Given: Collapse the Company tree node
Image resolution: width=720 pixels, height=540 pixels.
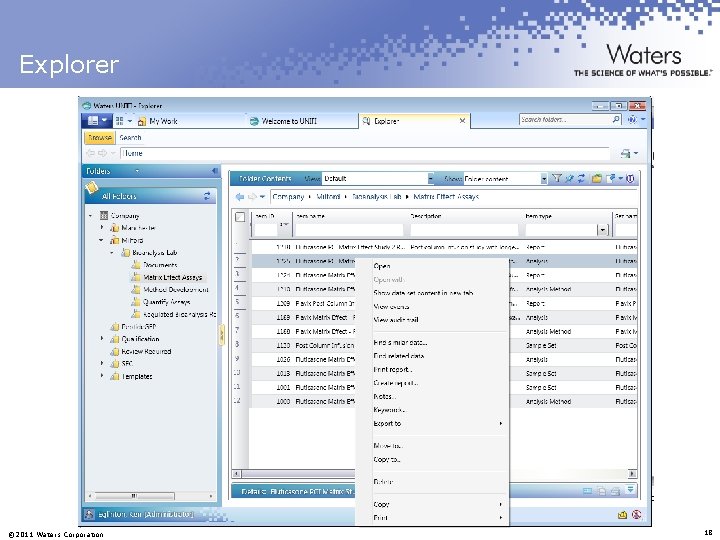Looking at the screenshot, I should (x=90, y=215).
